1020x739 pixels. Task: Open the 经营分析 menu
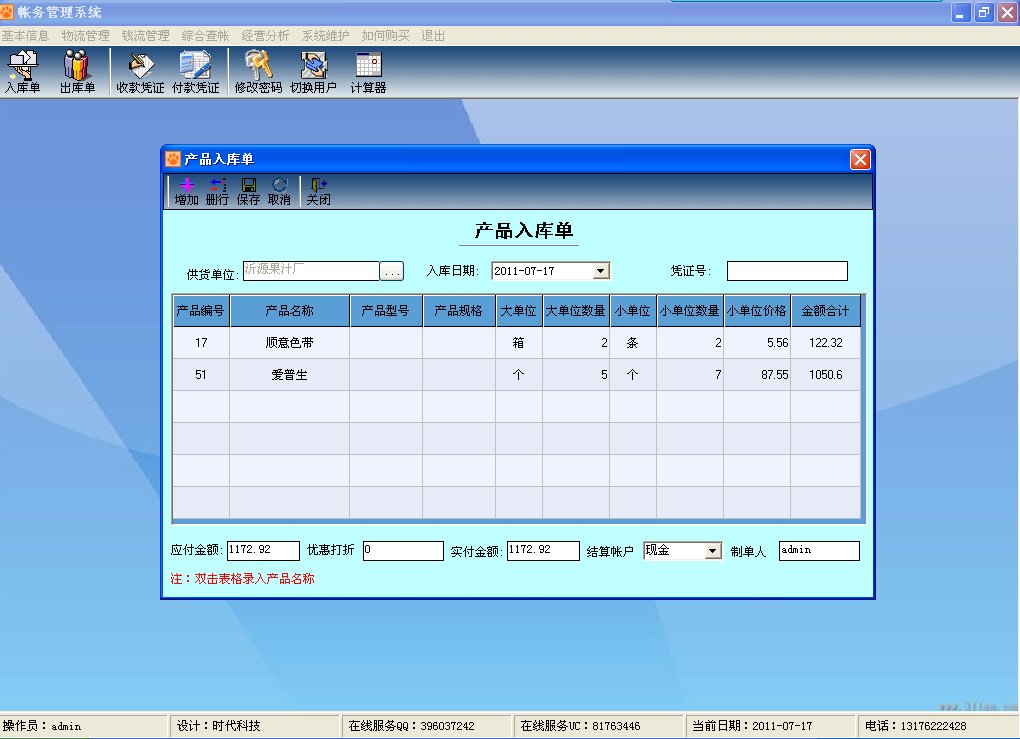(265, 36)
